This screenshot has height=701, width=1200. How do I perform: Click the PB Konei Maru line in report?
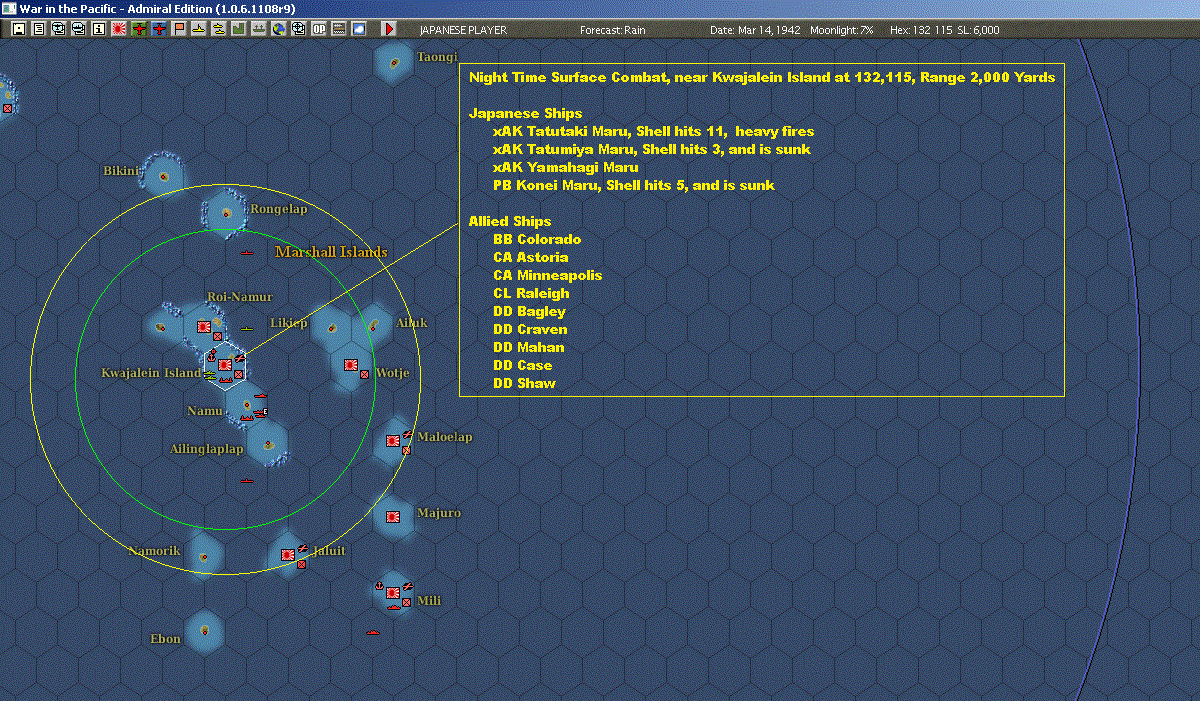pyautogui.click(x=634, y=185)
